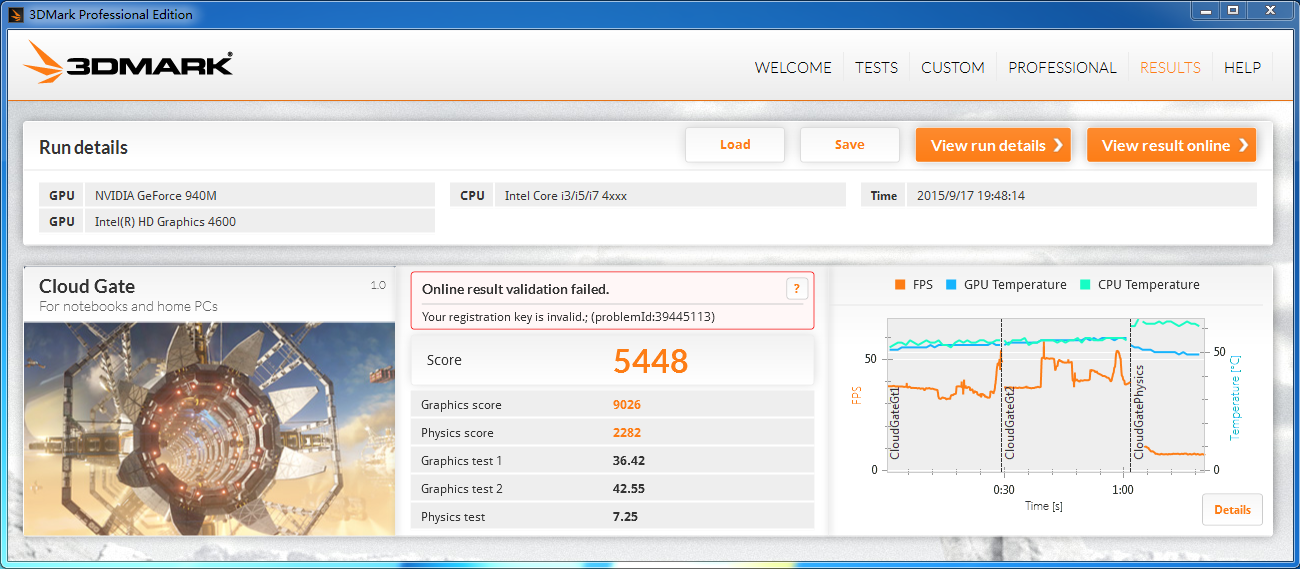This screenshot has height=569, width=1300.
Task: Click the Online result validation failed message
Action: coord(515,289)
